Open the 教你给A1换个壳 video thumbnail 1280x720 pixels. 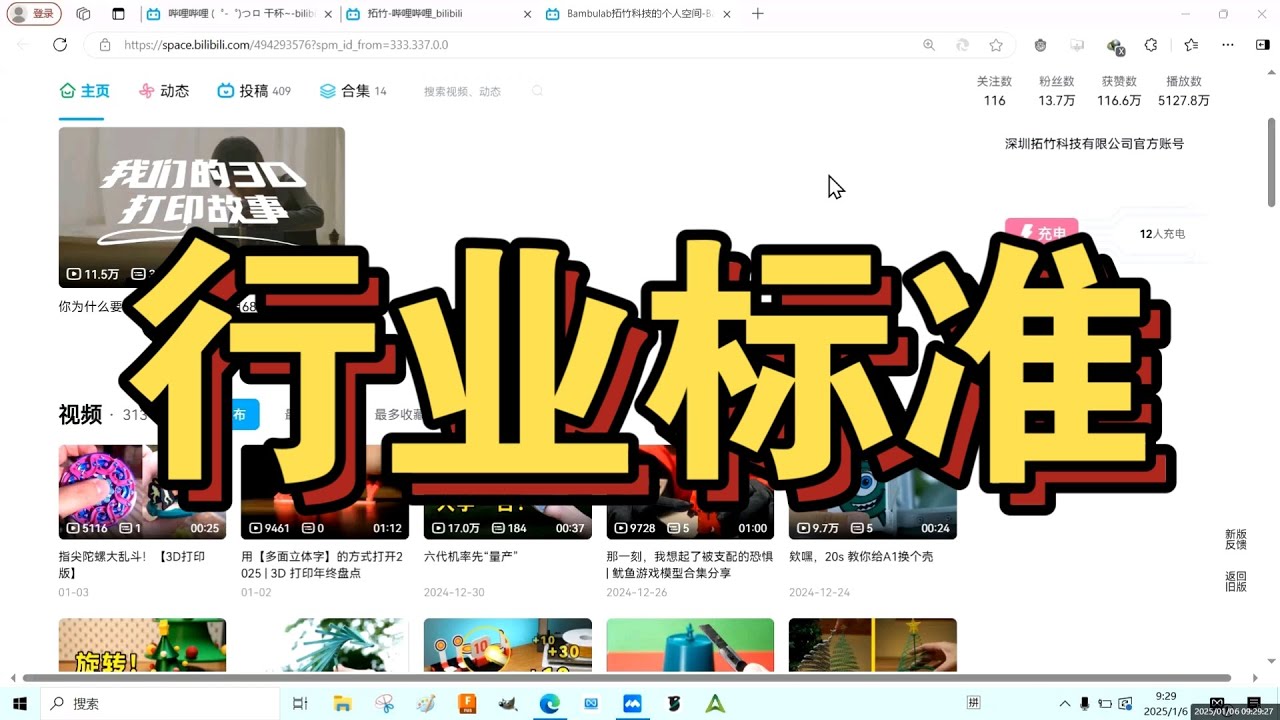872,492
